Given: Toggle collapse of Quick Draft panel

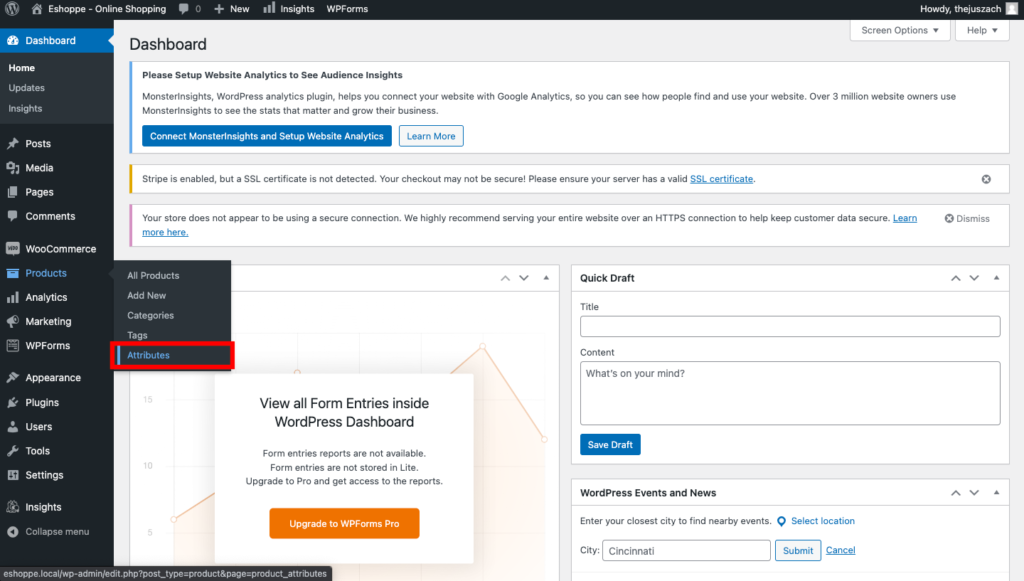Looking at the screenshot, I should [x=997, y=278].
